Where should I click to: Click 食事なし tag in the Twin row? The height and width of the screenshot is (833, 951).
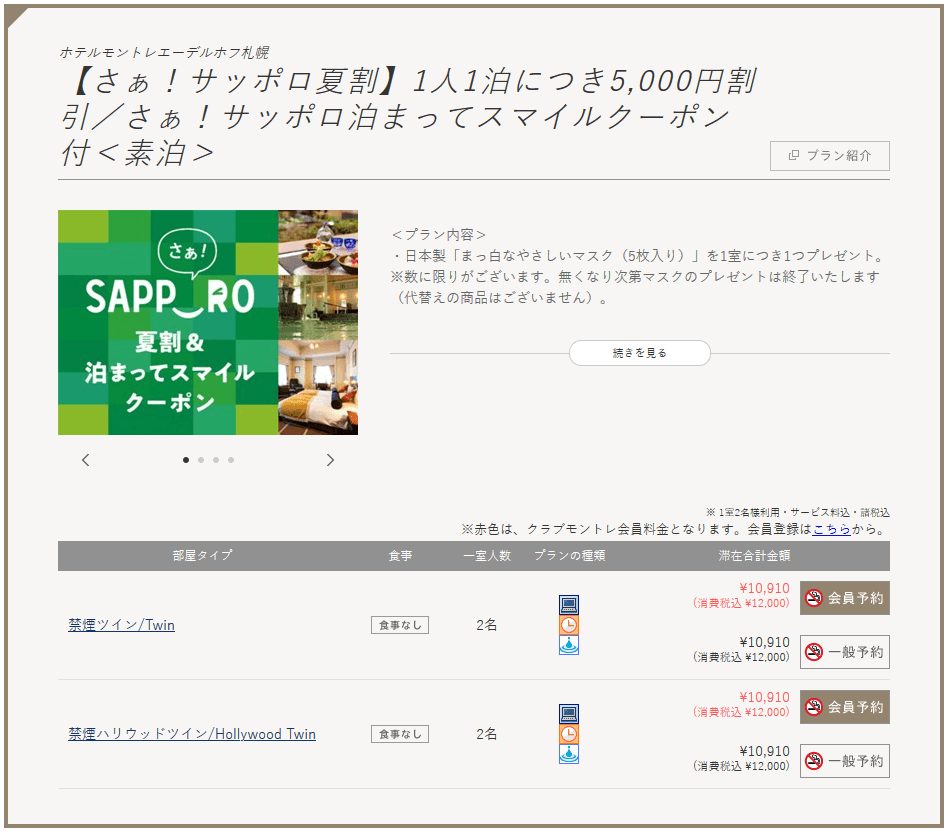click(400, 625)
